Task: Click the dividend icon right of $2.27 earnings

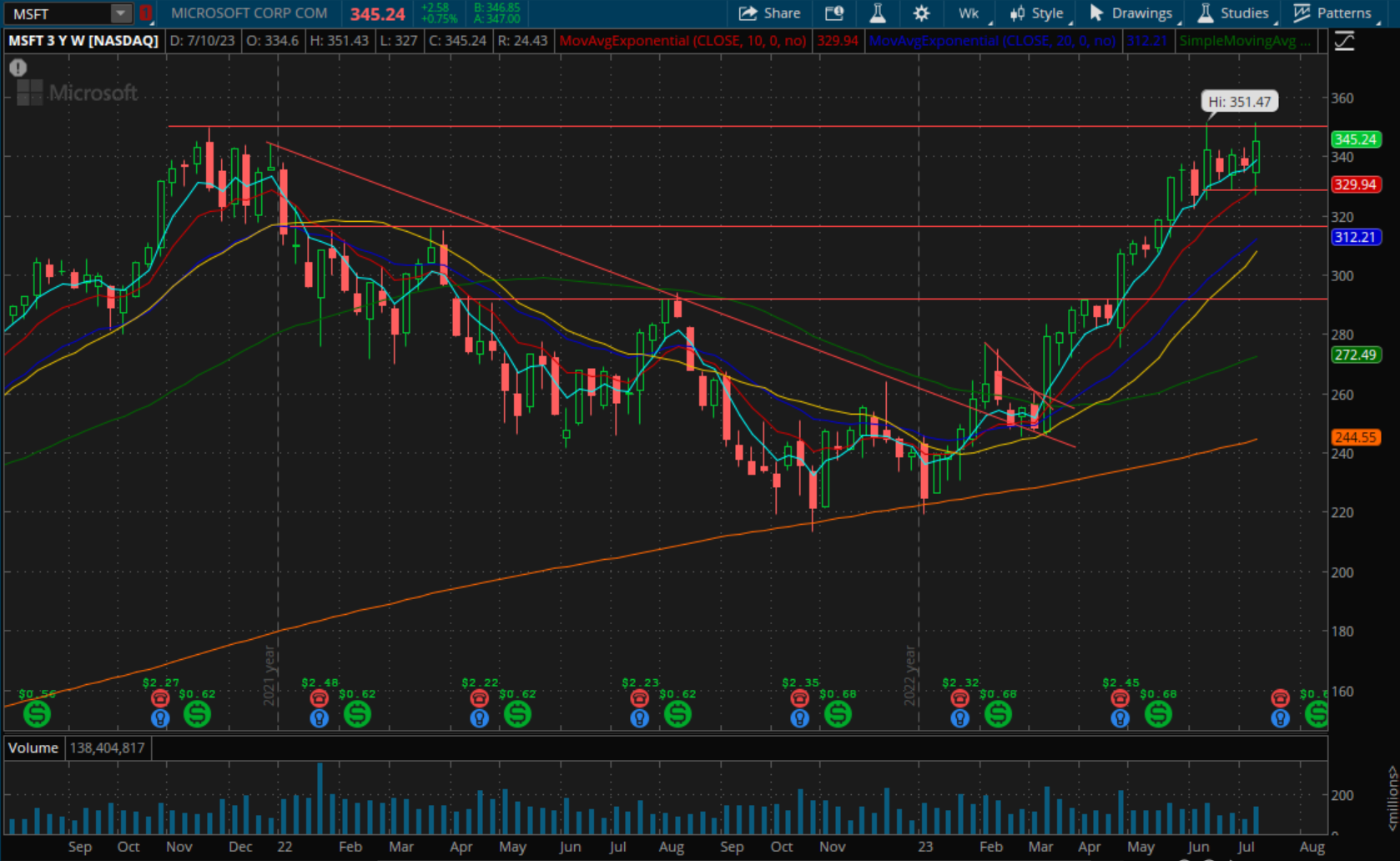Action: click(197, 714)
